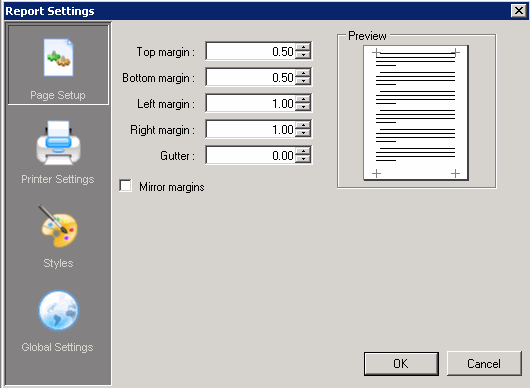Close the Report Settings dialog

pos(519,11)
